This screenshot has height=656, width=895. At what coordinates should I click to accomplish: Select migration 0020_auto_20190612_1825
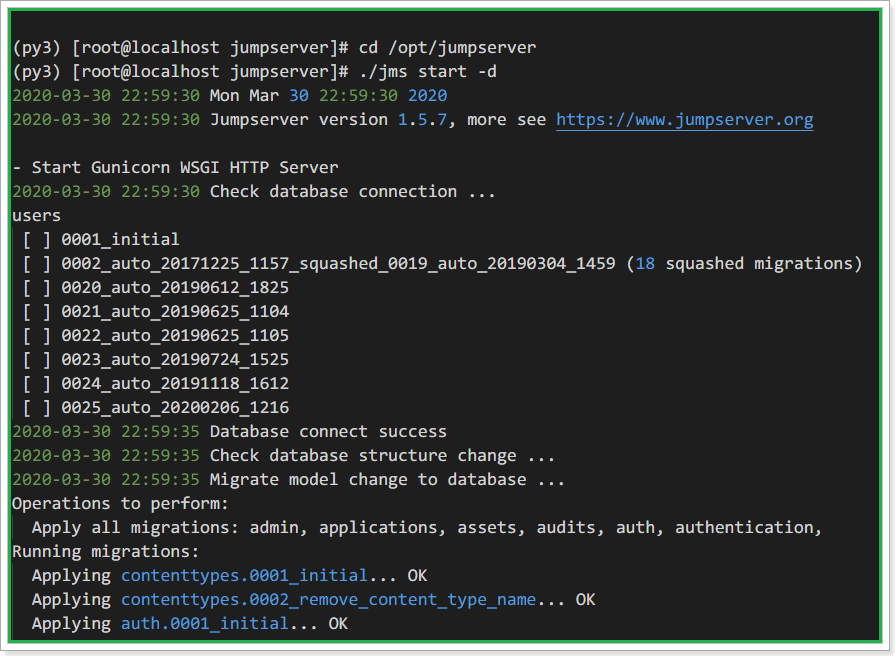click(x=175, y=287)
